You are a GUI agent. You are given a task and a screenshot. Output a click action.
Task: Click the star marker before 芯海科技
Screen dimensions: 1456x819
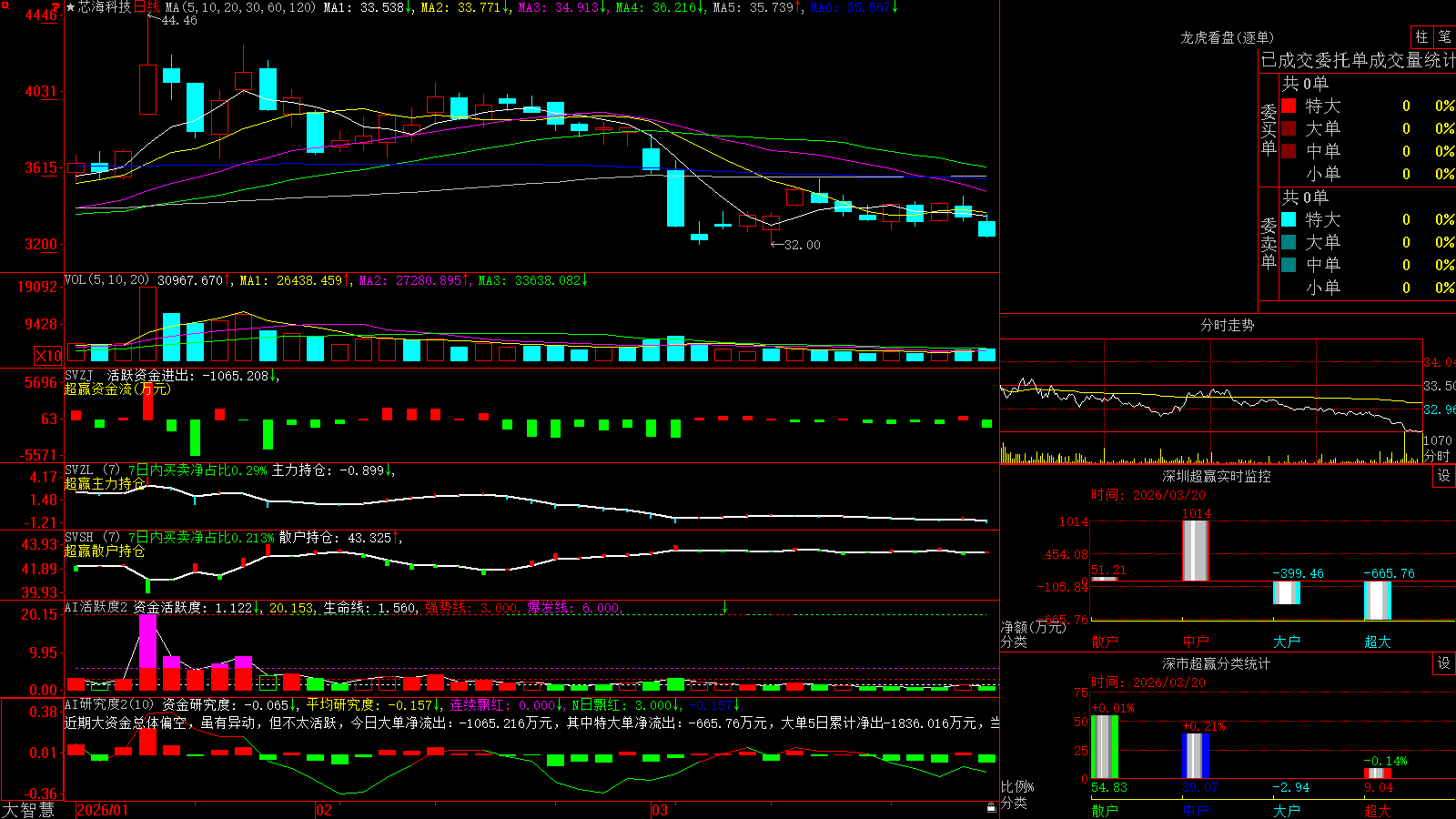click(71, 7)
